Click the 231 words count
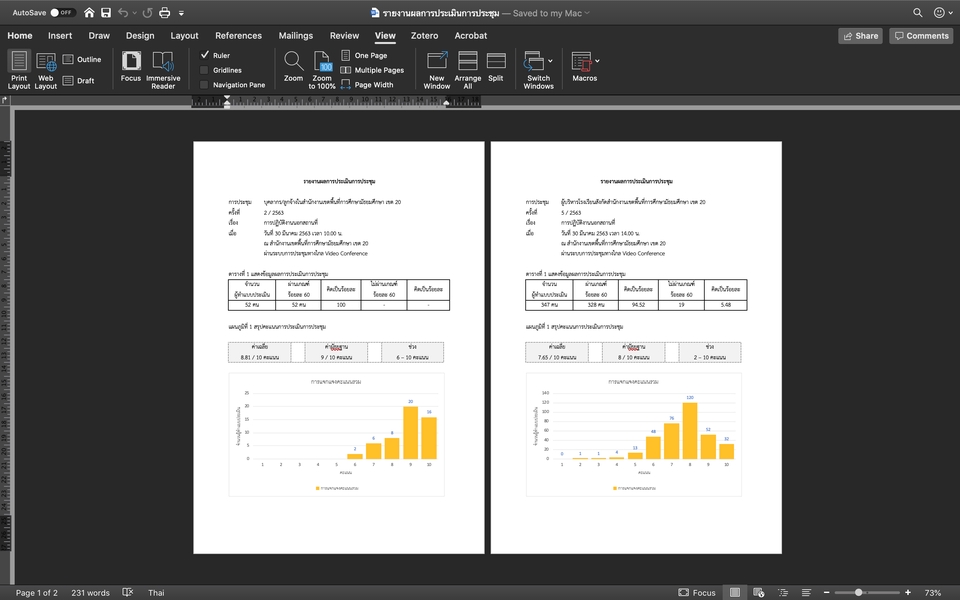Image resolution: width=960 pixels, height=600 pixels. (x=91, y=593)
